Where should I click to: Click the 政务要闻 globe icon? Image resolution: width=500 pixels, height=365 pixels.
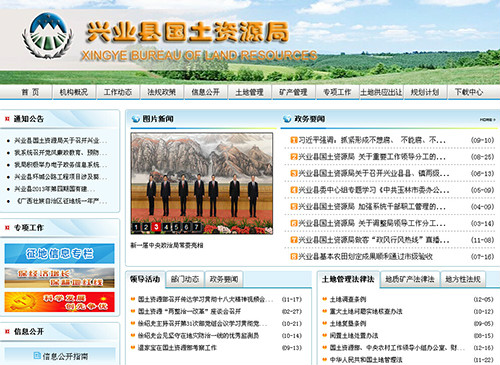[x=287, y=119]
